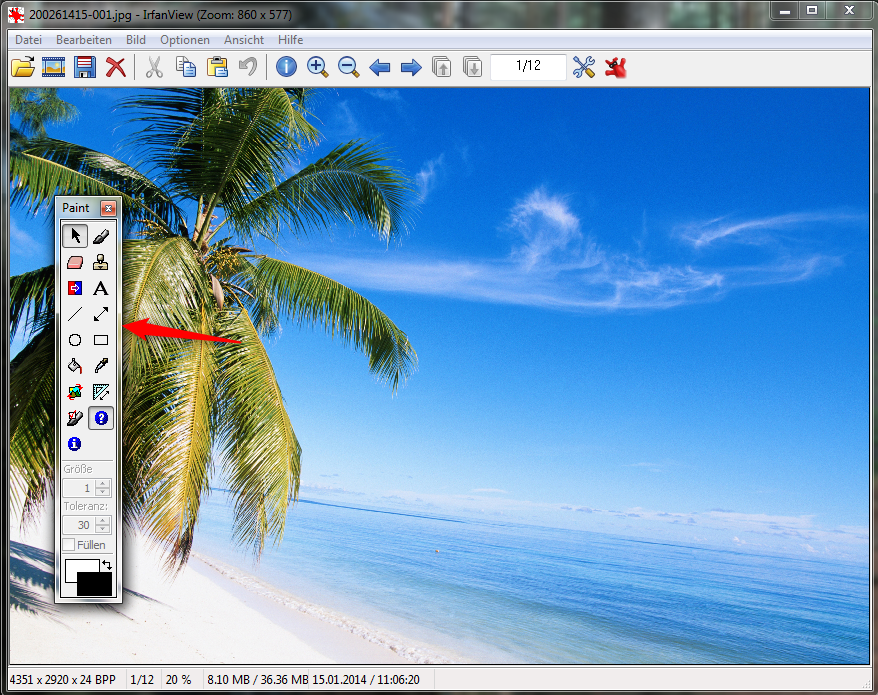Go to next image with right arrow

click(x=410, y=67)
